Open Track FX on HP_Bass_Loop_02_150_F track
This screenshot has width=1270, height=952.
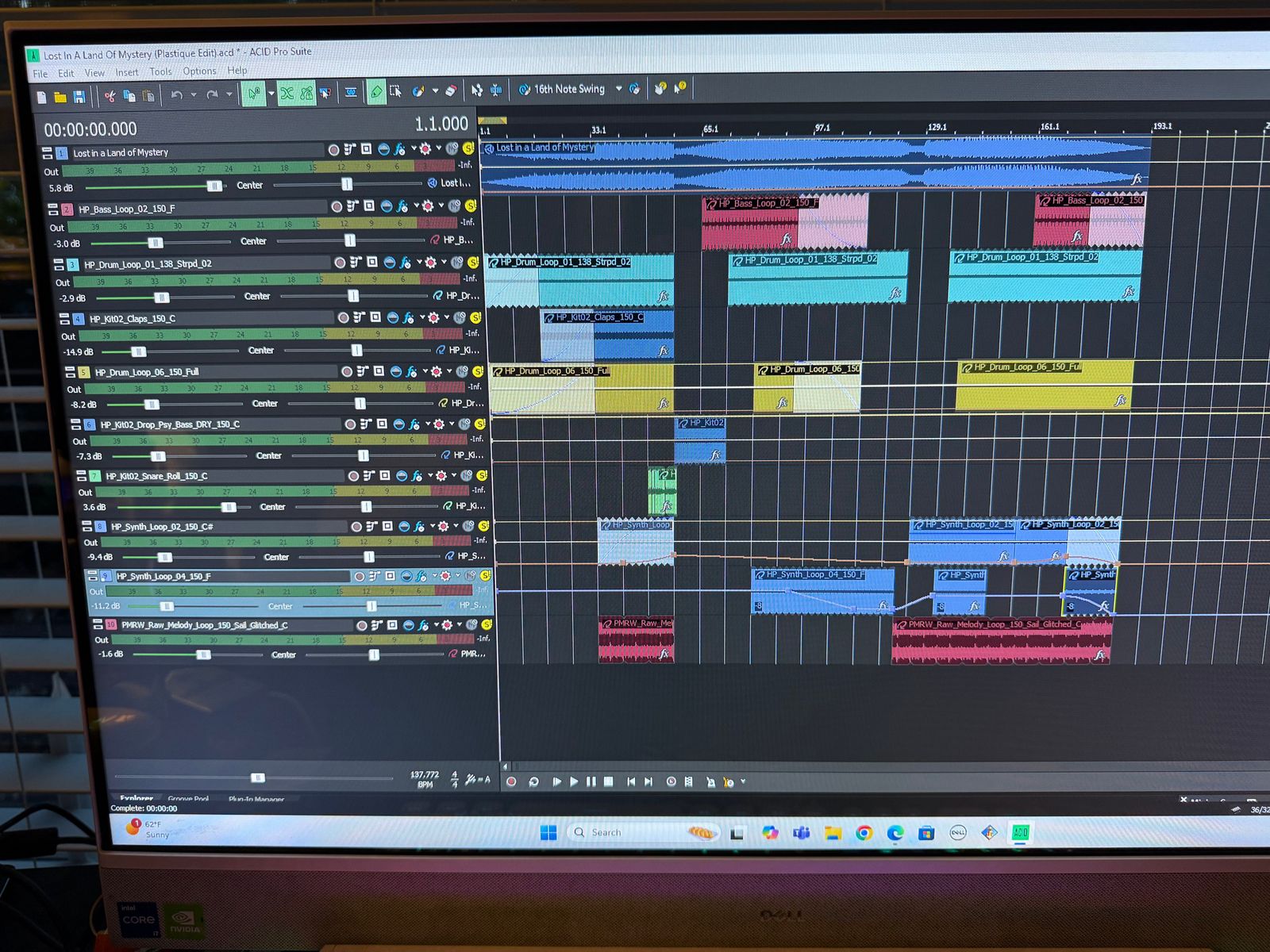[x=402, y=206]
